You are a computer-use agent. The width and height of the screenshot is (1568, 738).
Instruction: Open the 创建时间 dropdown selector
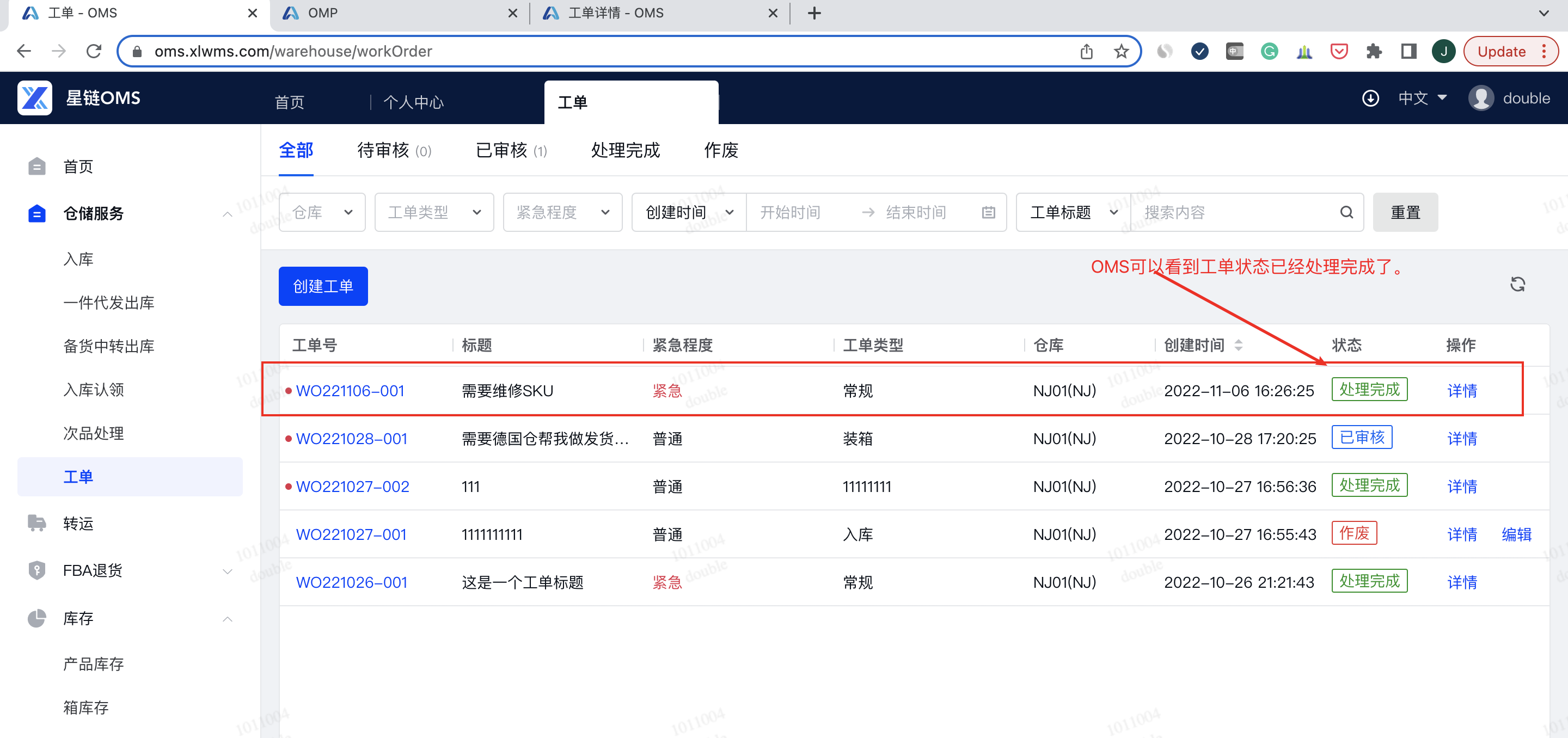[689, 212]
